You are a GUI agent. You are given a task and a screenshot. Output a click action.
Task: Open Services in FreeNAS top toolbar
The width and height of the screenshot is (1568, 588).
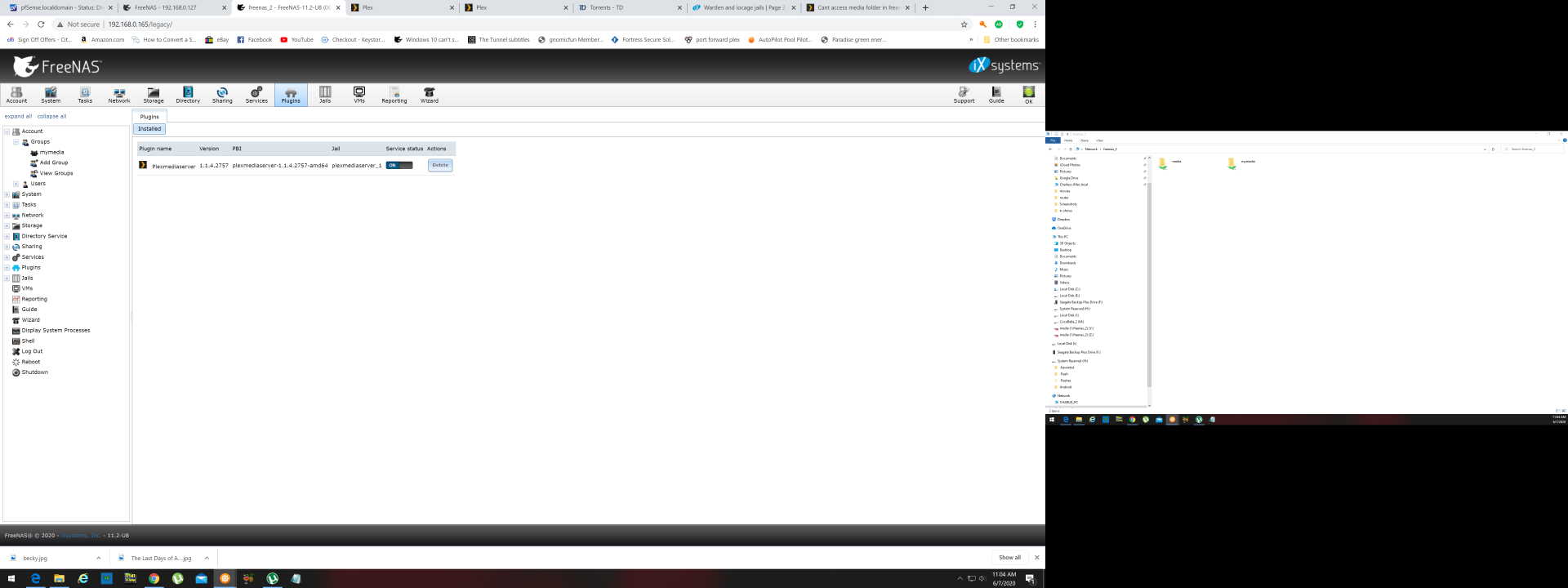coord(256,95)
